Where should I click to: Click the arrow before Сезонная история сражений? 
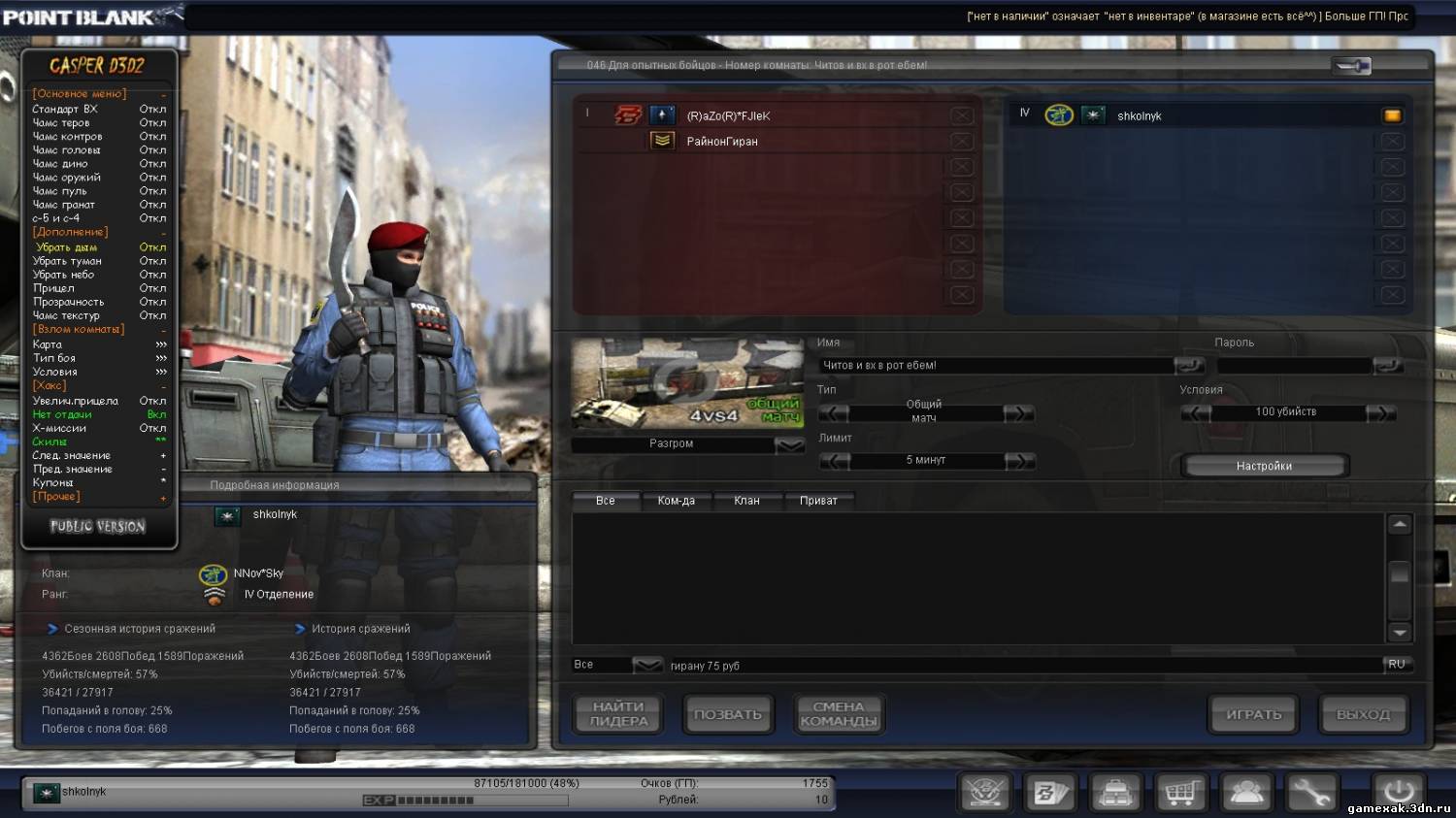tap(52, 629)
